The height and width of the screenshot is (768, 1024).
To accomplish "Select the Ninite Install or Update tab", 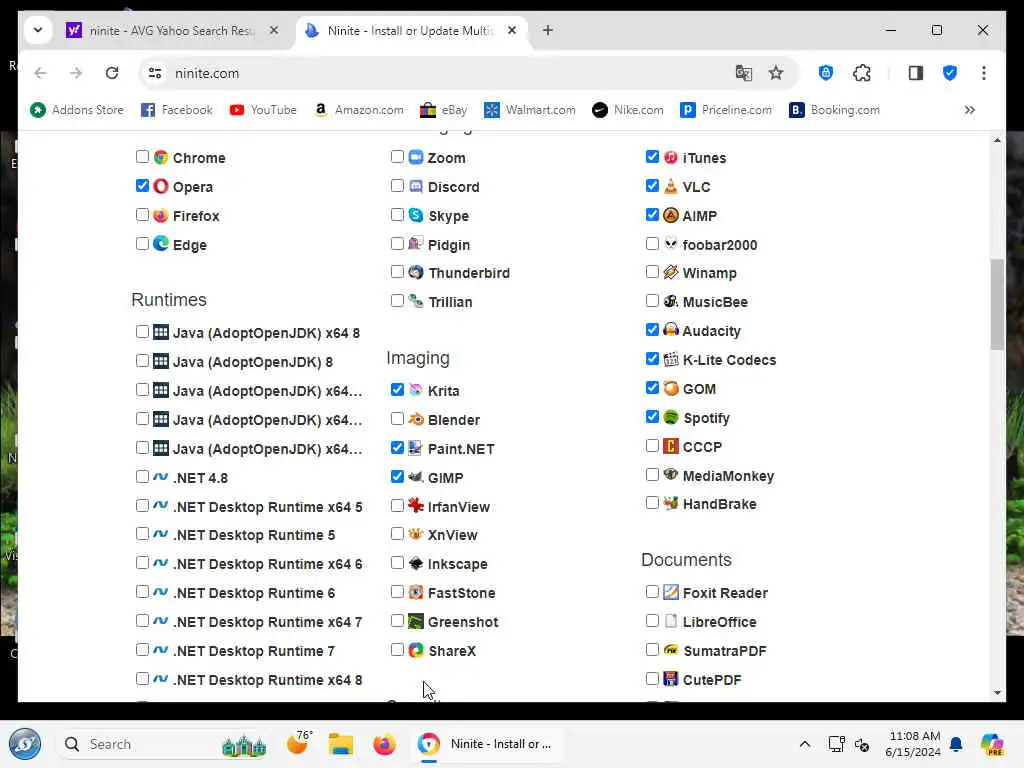I will pos(410,31).
